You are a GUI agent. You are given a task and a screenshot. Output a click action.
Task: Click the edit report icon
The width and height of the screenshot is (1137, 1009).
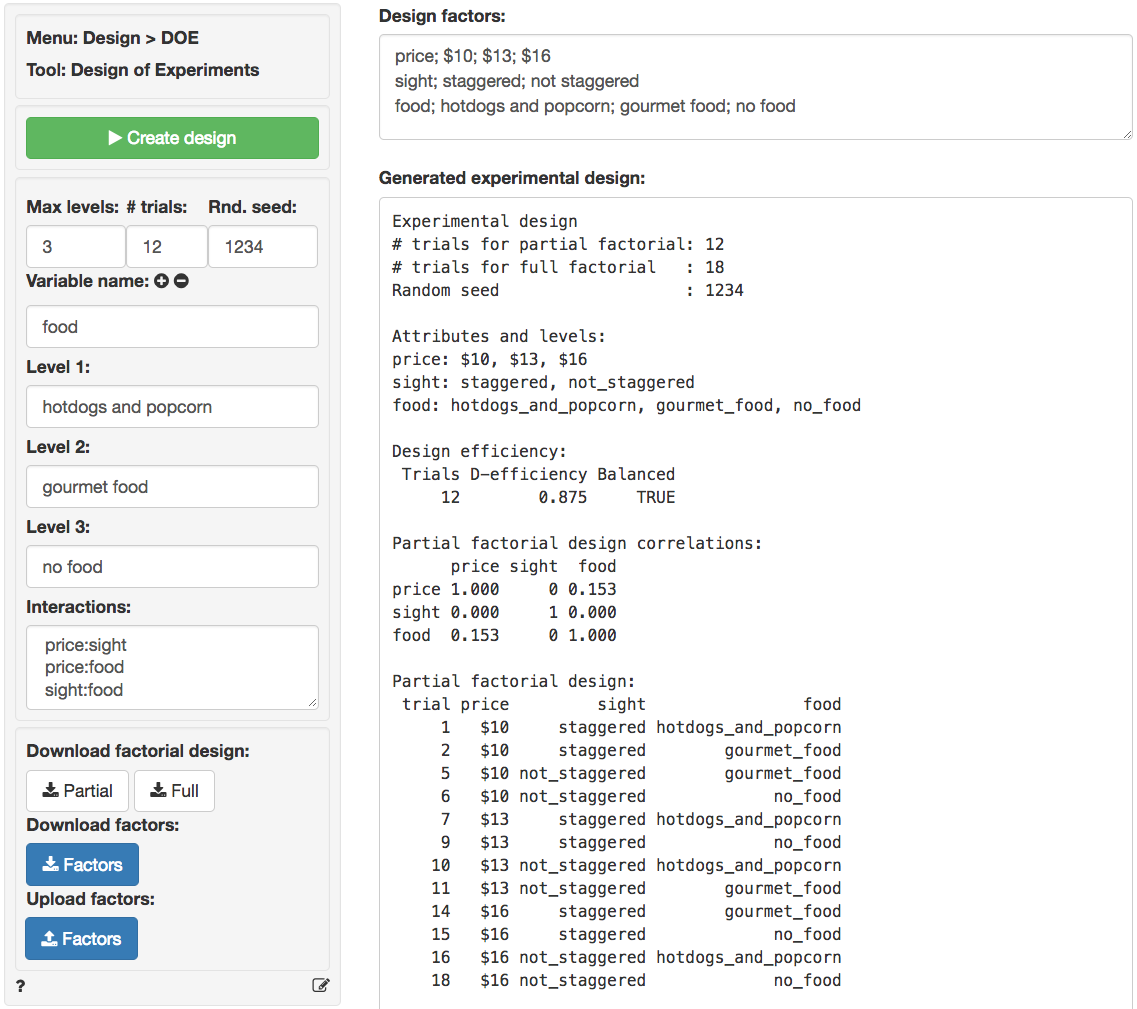(320, 985)
